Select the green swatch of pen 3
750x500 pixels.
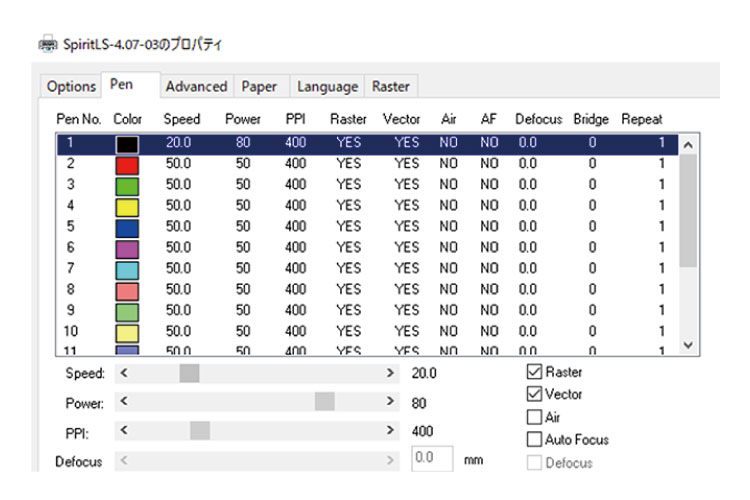pos(127,184)
